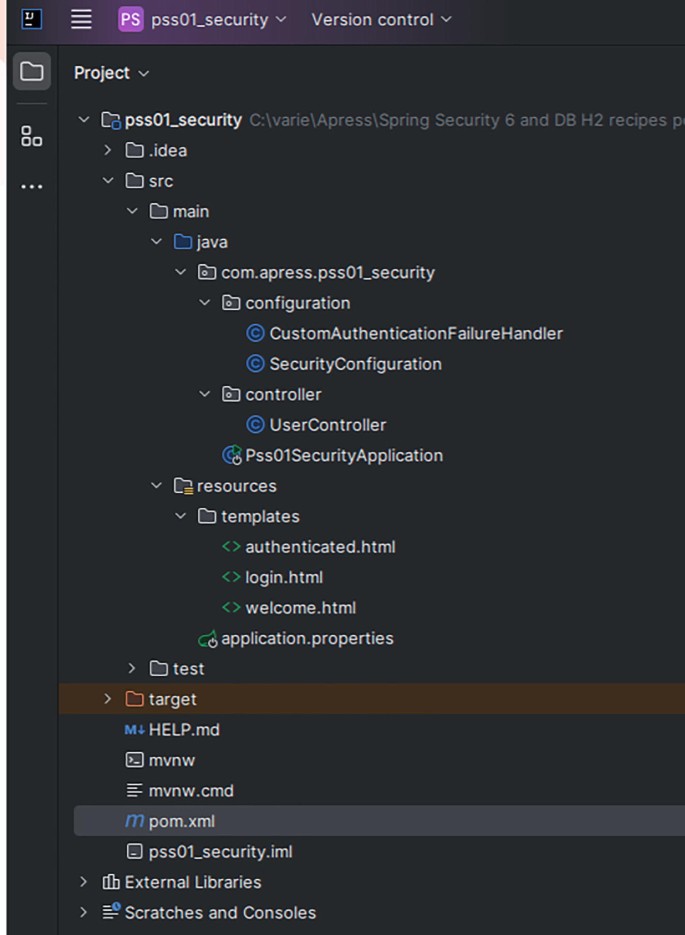Click the Pss01SecurityApplication Spring Boot class icon
Image resolution: width=685 pixels, height=935 pixels.
[232, 456]
